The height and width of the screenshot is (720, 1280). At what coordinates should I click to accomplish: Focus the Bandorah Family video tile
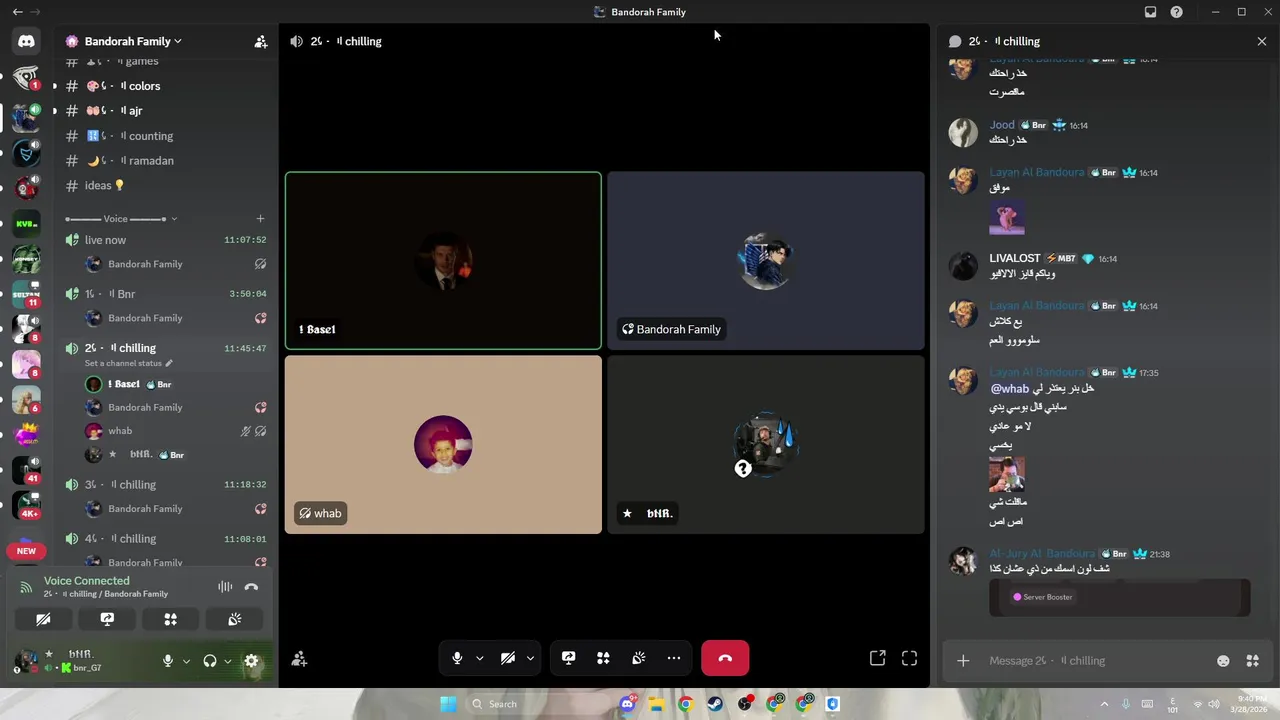pos(766,261)
